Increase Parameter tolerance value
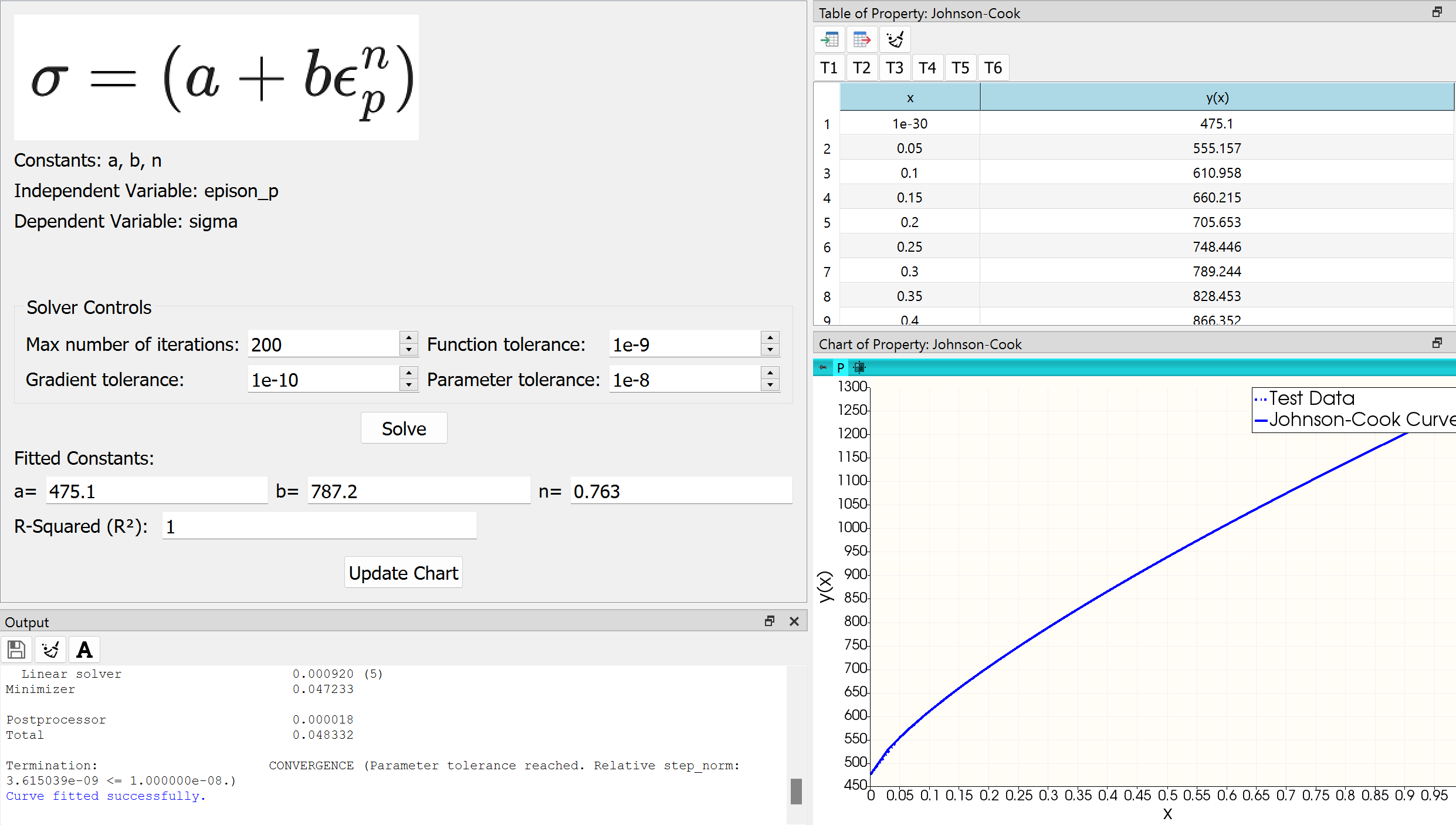Image resolution: width=1456 pixels, height=825 pixels. click(x=770, y=374)
